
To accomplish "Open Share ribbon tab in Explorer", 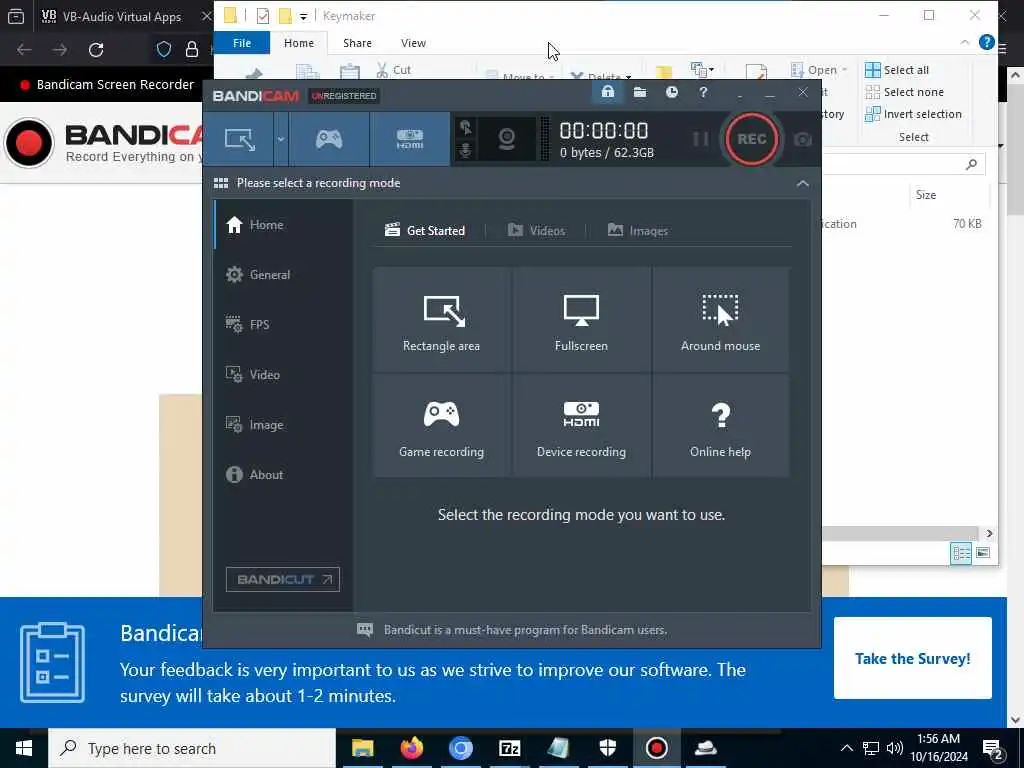I will click(x=357, y=43).
